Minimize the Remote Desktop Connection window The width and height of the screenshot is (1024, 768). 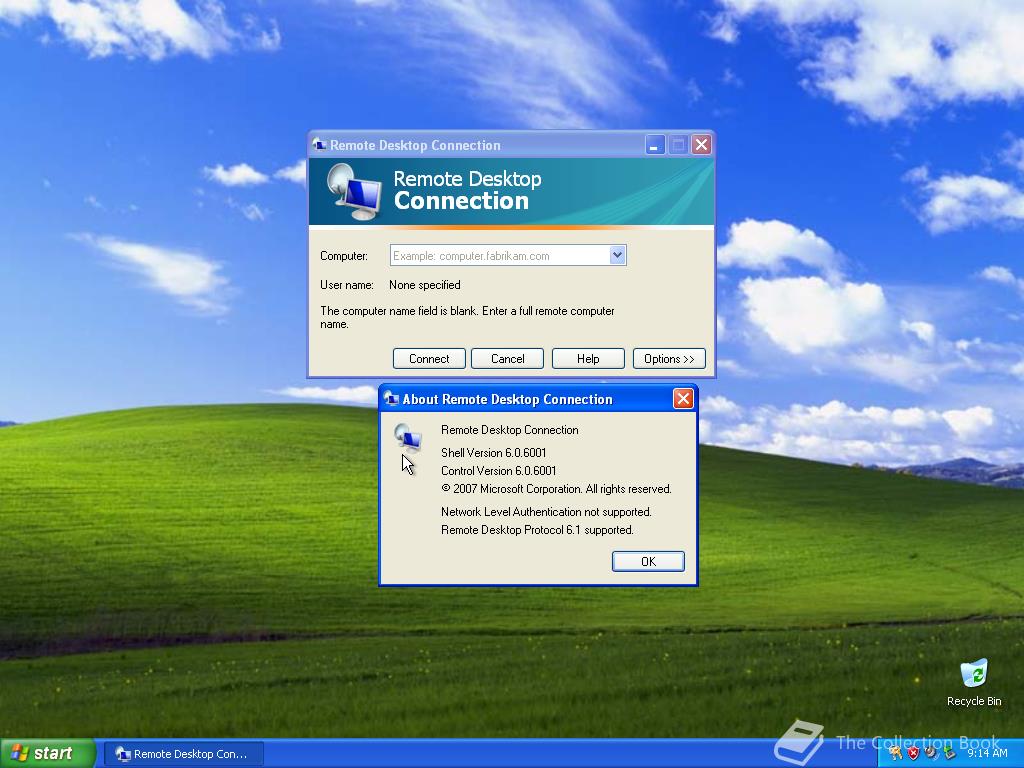(x=655, y=144)
